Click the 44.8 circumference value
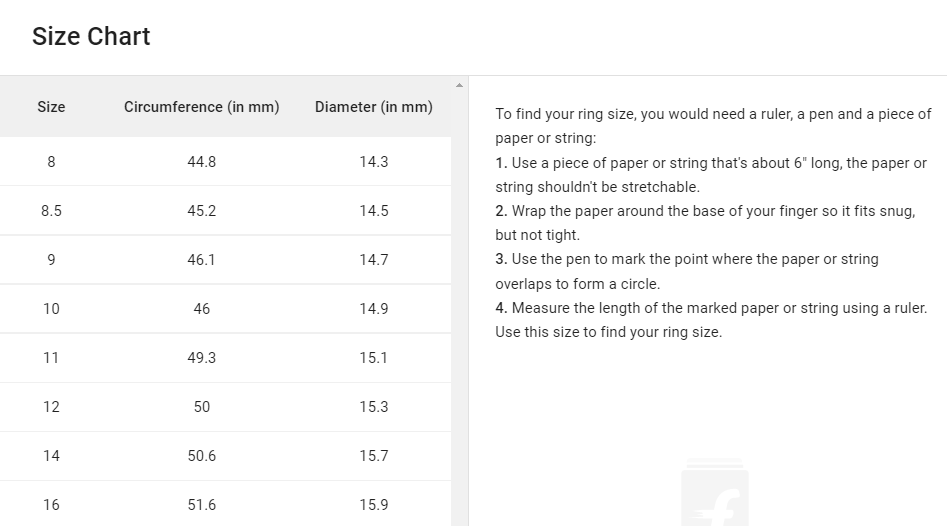The height and width of the screenshot is (526, 947). [x=202, y=162]
